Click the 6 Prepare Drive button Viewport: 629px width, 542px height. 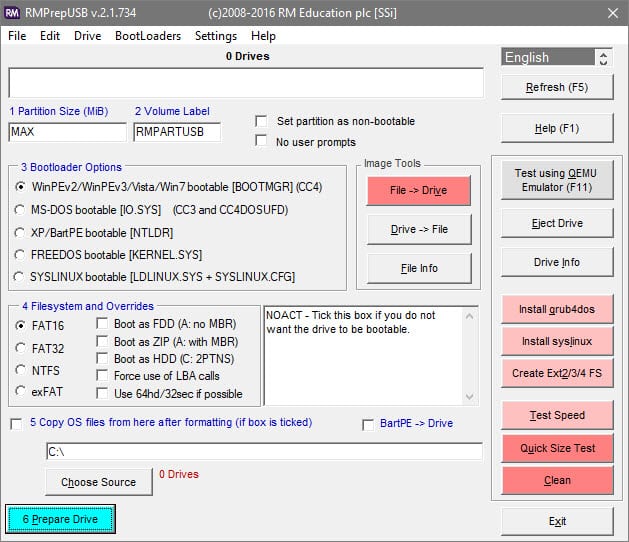(60, 519)
